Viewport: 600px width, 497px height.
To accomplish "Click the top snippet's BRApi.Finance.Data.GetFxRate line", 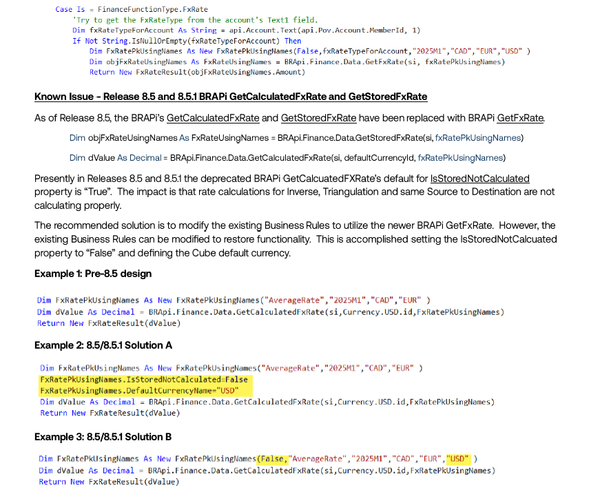I will 297,62.
